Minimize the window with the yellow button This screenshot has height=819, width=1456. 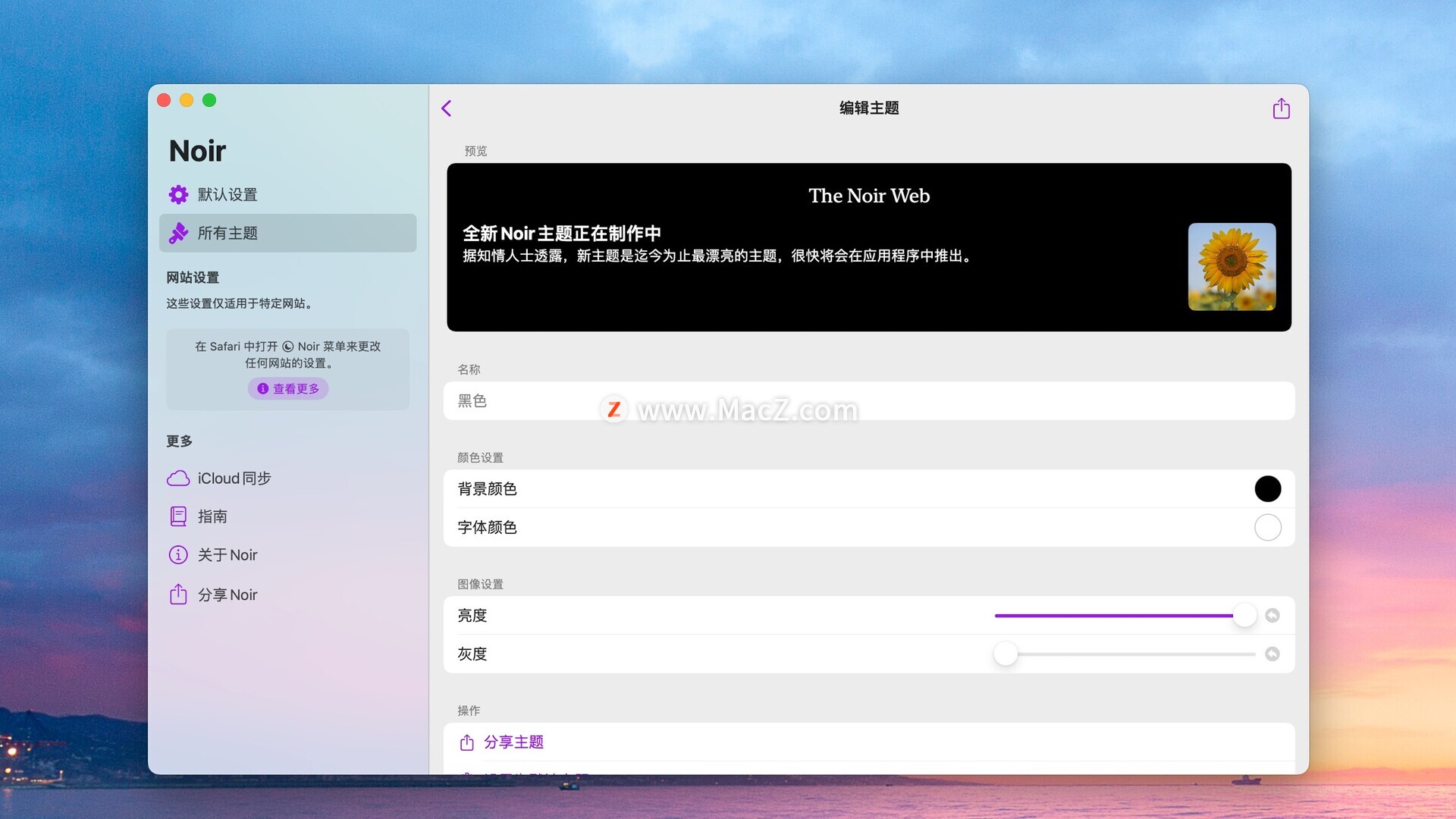click(187, 100)
